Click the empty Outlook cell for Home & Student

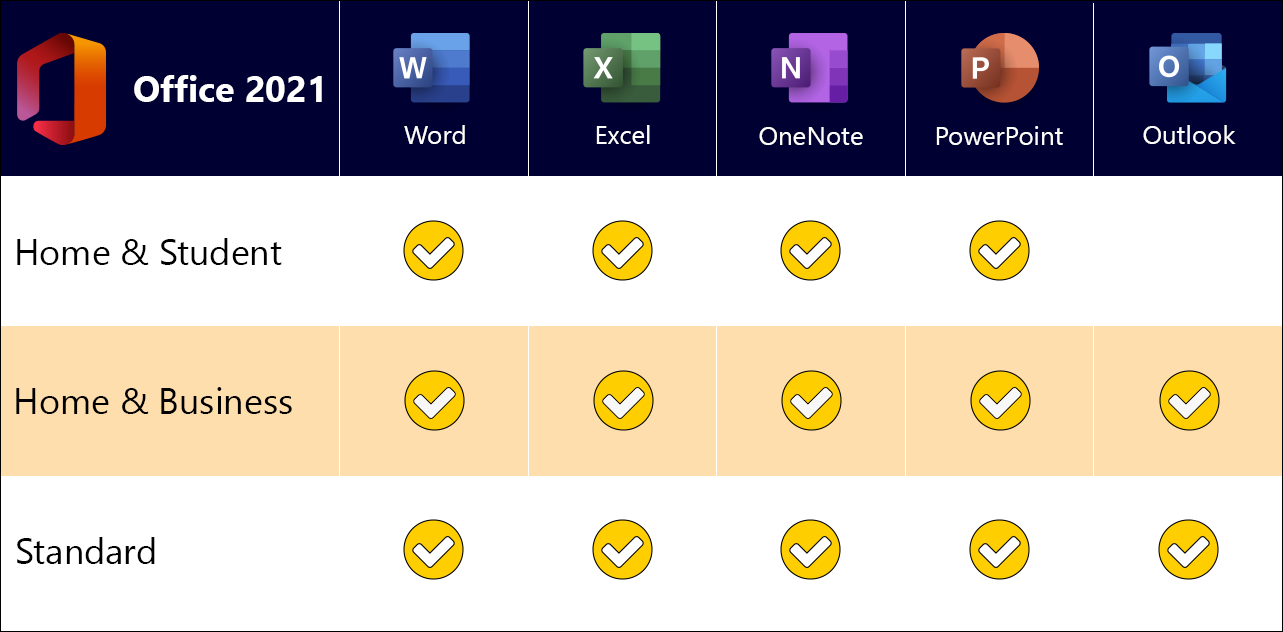coord(1188,251)
